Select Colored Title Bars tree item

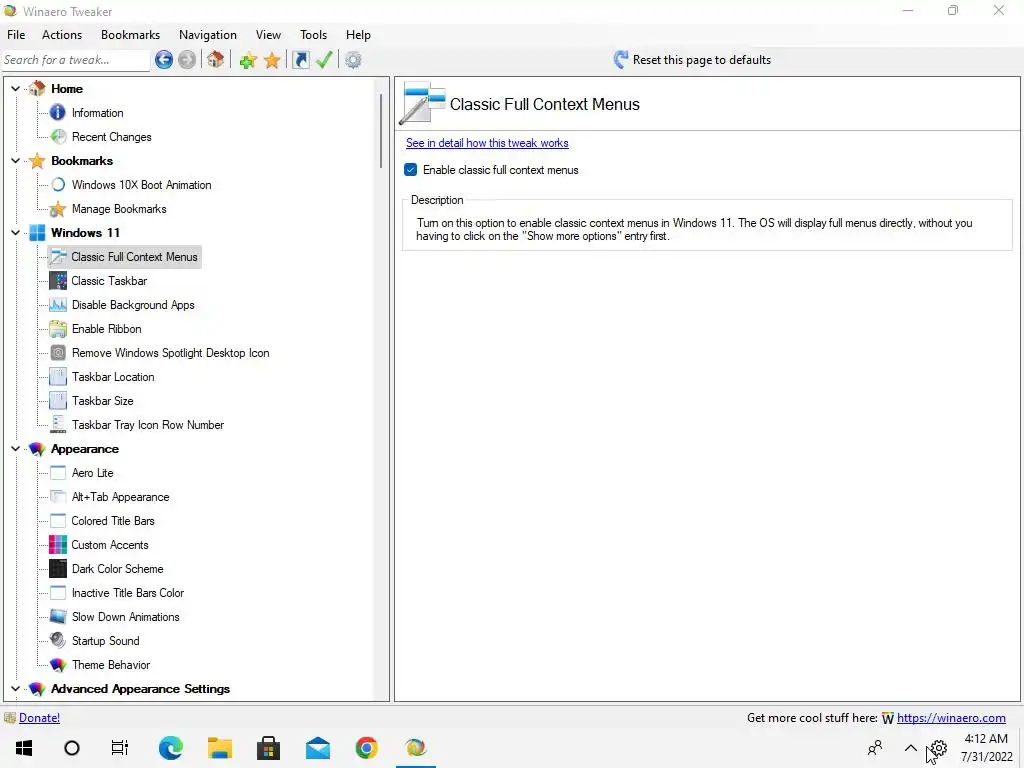coord(113,521)
